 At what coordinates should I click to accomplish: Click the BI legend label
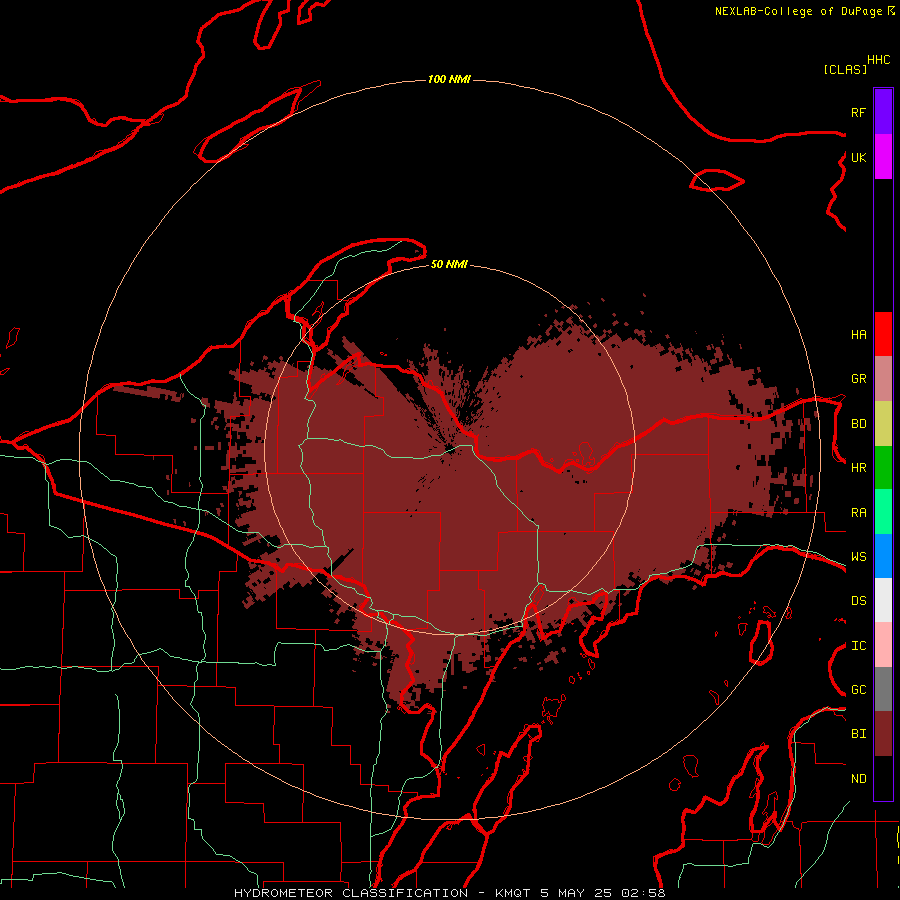pos(858,734)
